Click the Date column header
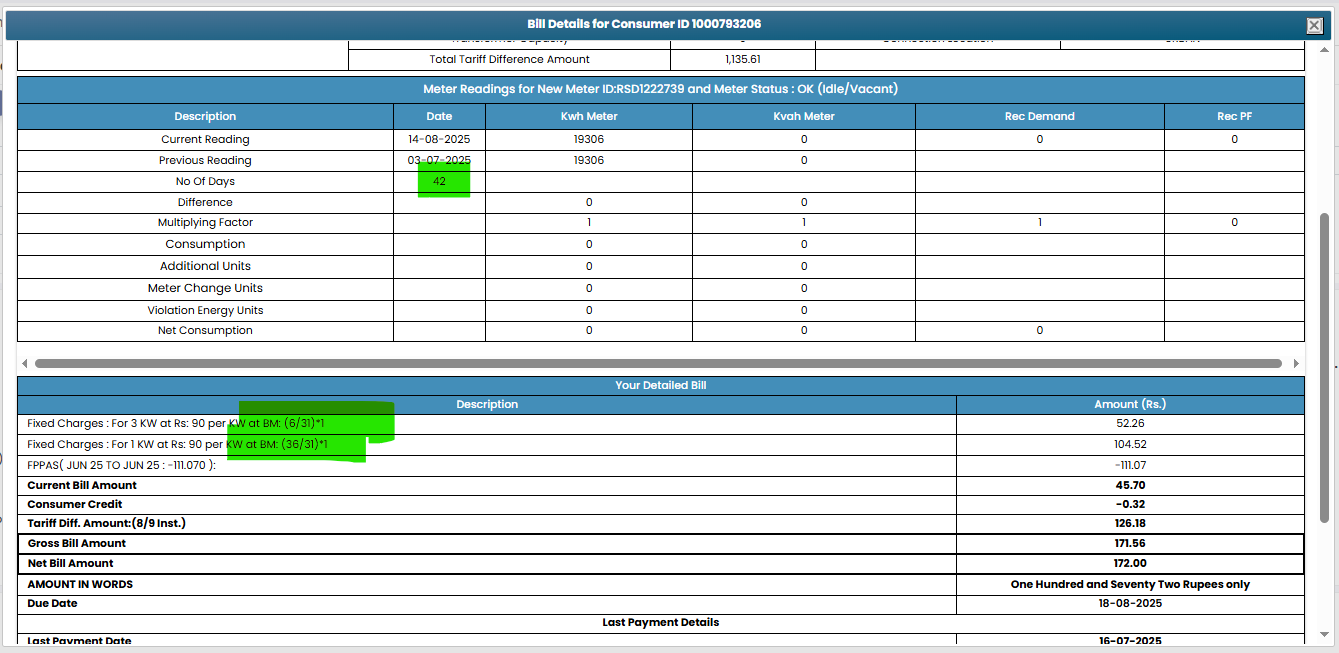 point(439,116)
